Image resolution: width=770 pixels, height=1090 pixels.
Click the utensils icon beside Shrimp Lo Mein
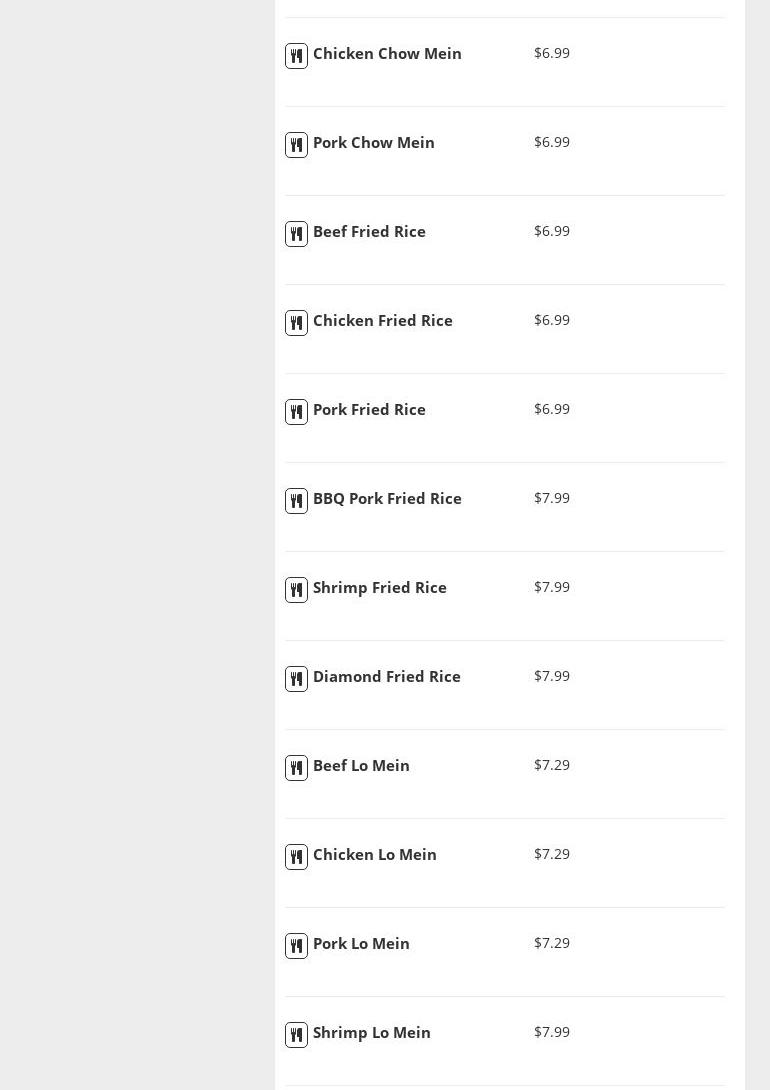click(x=296, y=1035)
